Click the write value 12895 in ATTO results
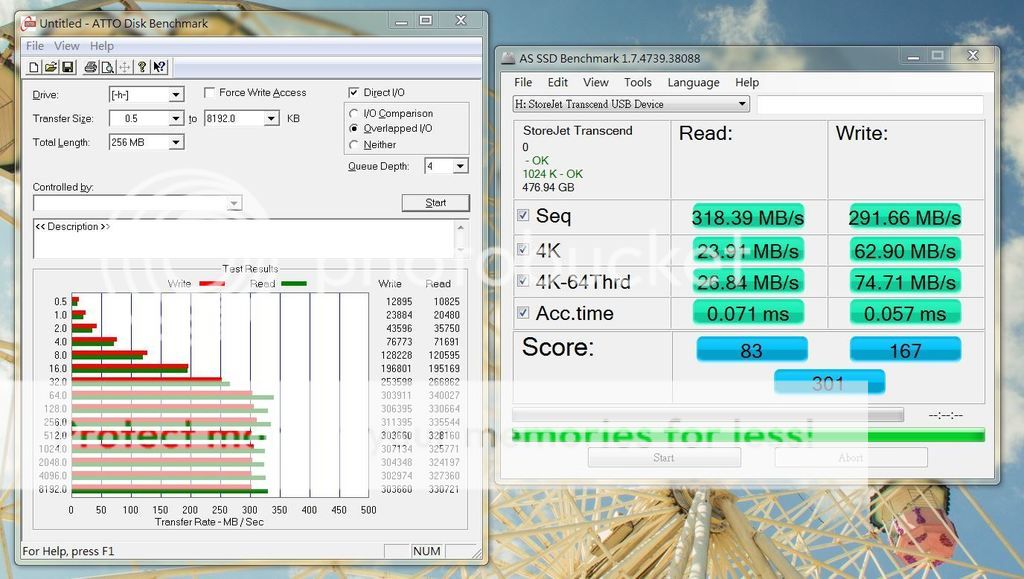Viewport: 1024px width, 579px height. coord(399,302)
